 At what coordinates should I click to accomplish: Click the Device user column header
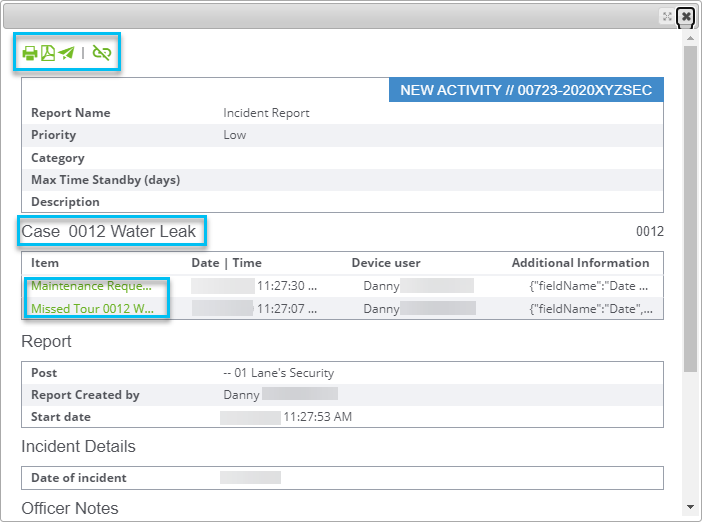(x=386, y=263)
